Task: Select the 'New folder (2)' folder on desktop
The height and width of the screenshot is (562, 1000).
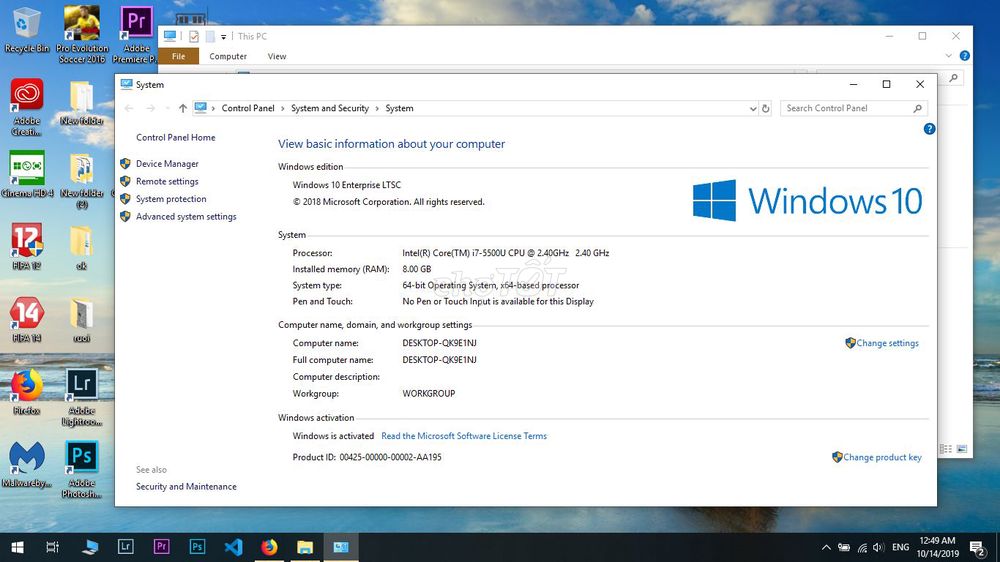Action: point(82,181)
